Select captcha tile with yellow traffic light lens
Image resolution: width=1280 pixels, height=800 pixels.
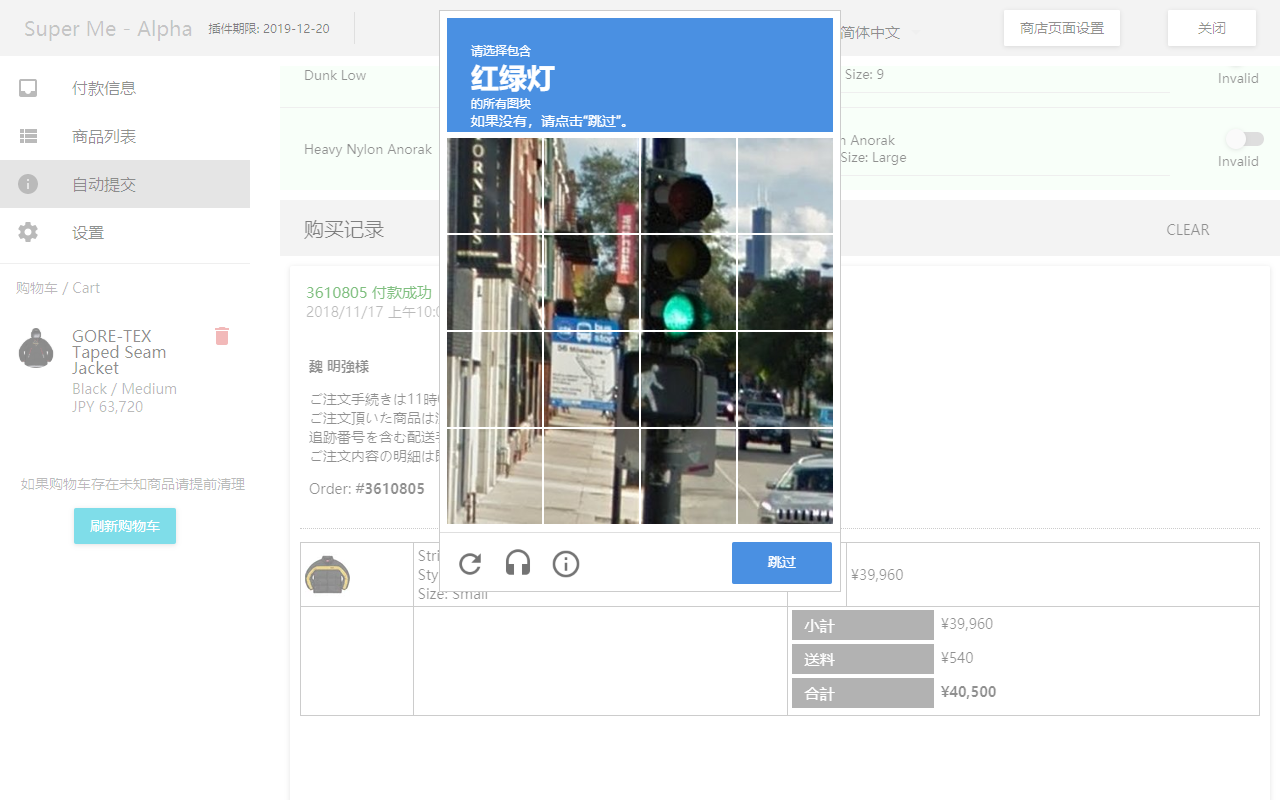[689, 282]
